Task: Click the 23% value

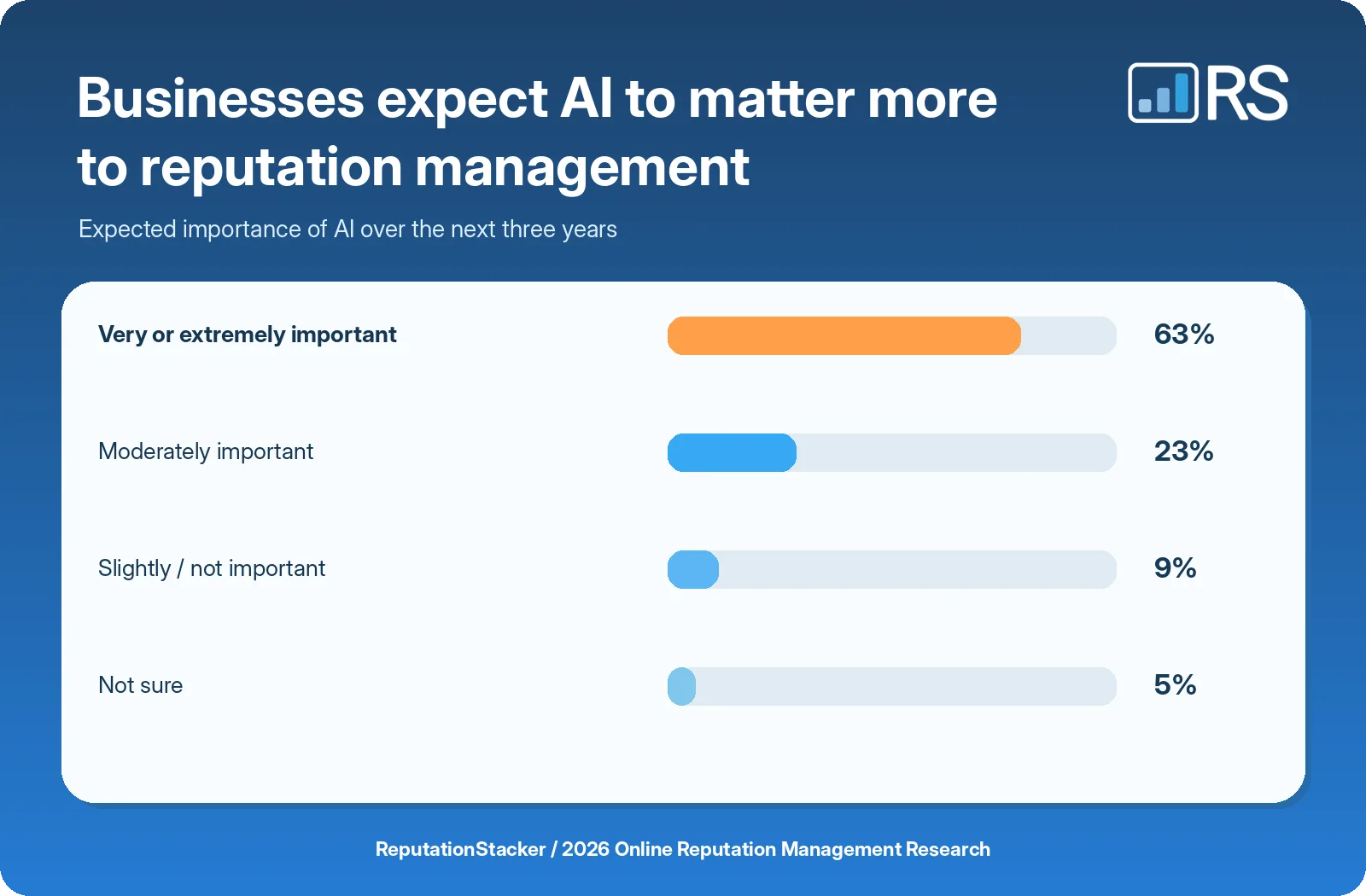Action: coord(1184,451)
